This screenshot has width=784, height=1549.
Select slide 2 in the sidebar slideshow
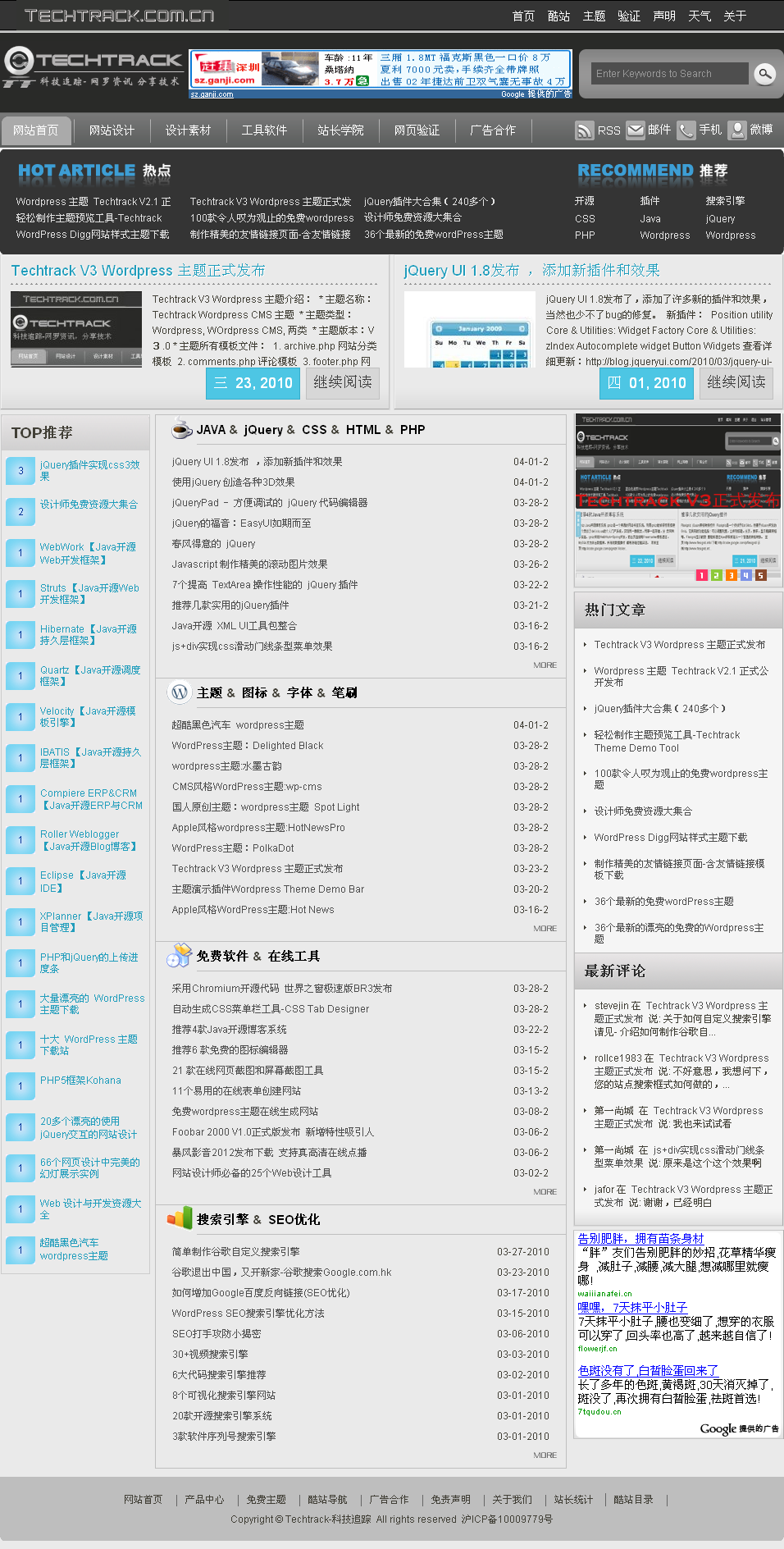[x=716, y=576]
